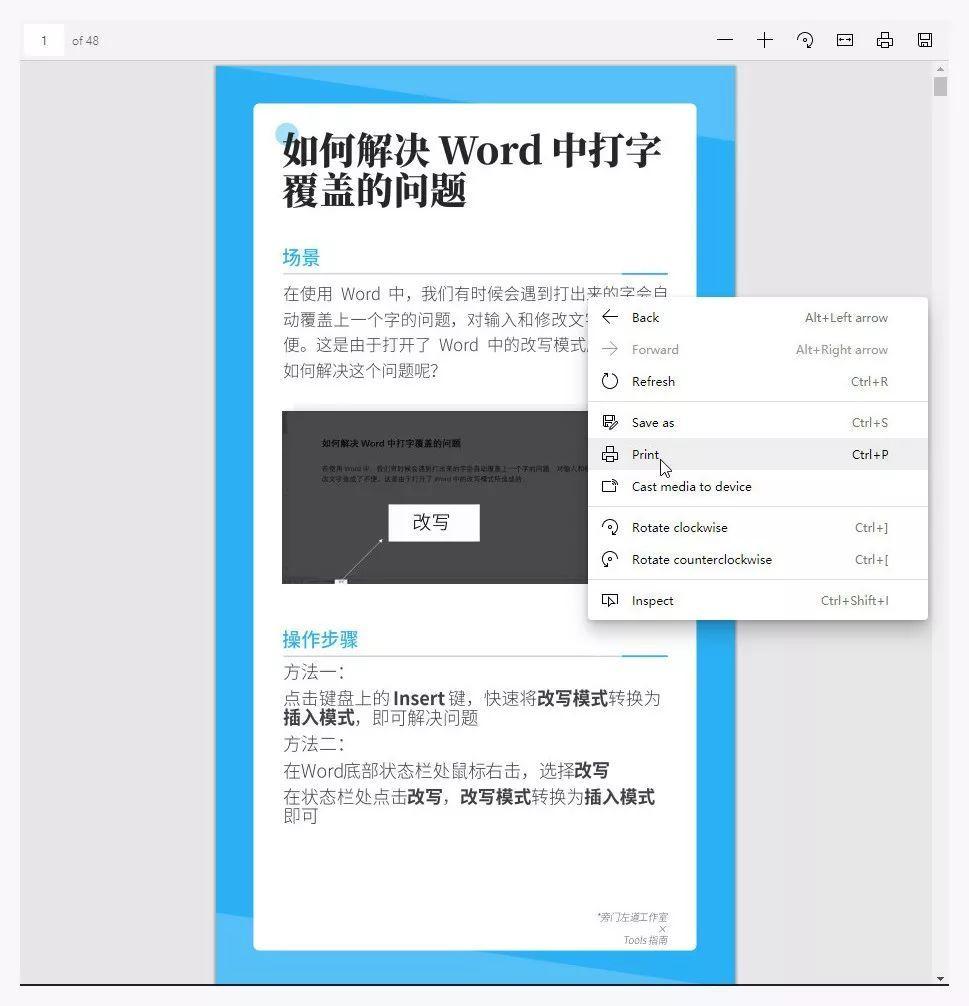Click the rotate clockwise icon in the menu
The height and width of the screenshot is (1006, 969).
pos(610,527)
